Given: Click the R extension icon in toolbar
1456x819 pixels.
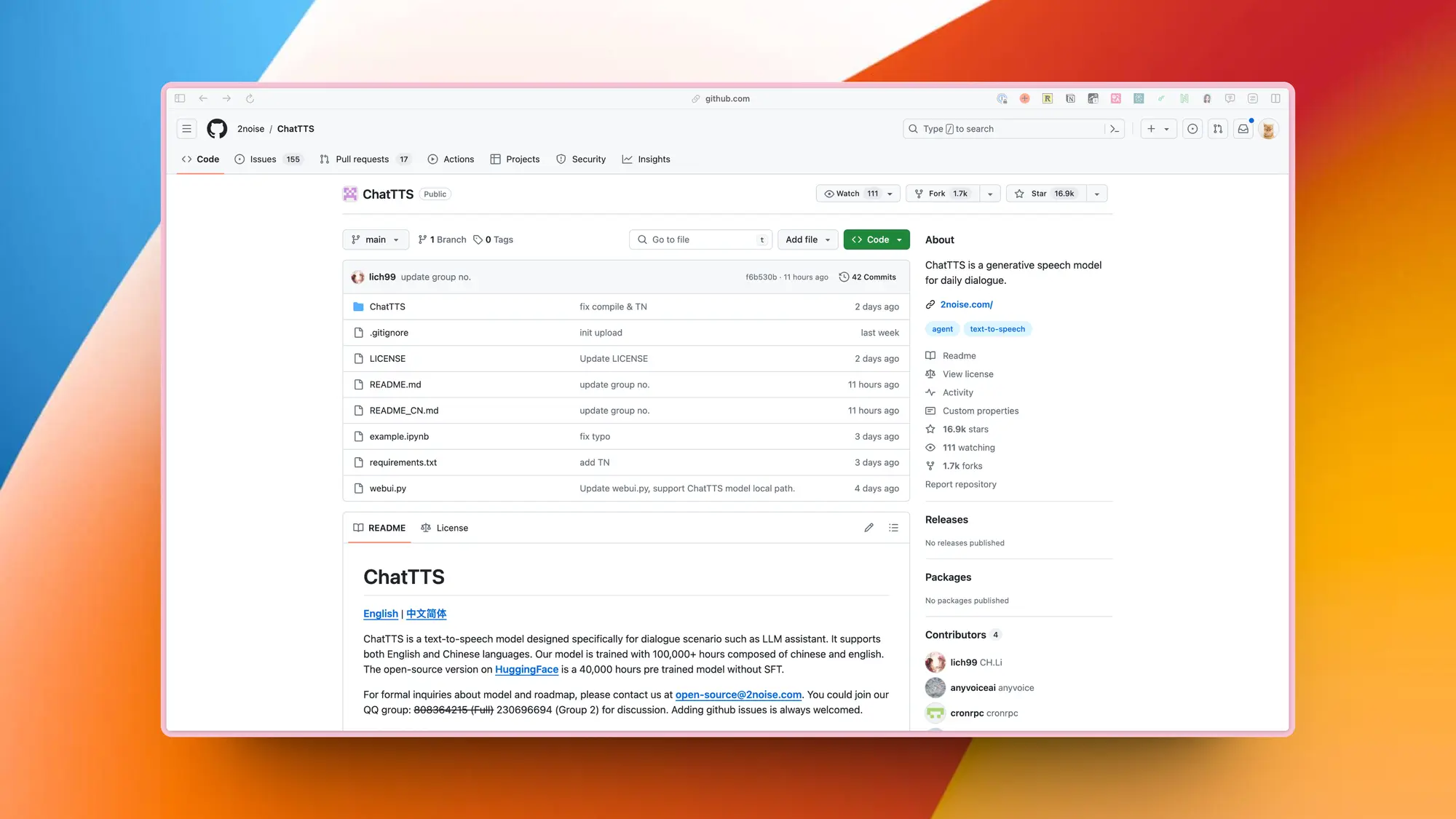Looking at the screenshot, I should click(x=1048, y=98).
